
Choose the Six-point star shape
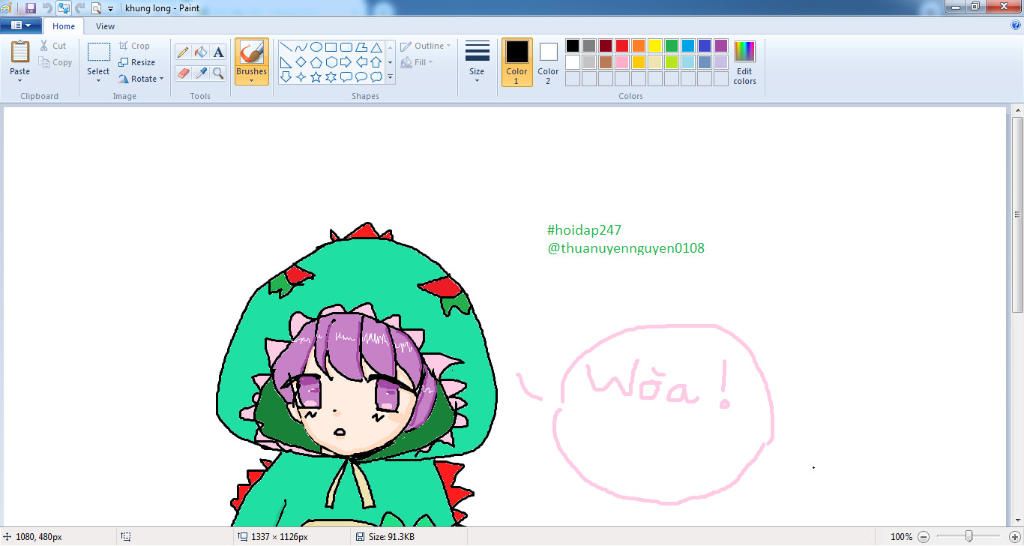(x=330, y=77)
